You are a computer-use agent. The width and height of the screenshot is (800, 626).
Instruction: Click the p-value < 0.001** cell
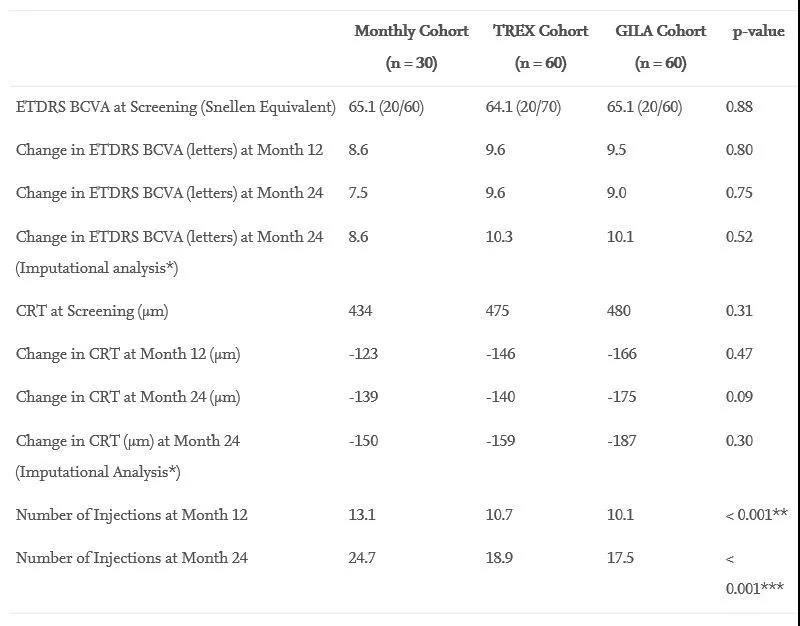[x=756, y=515]
